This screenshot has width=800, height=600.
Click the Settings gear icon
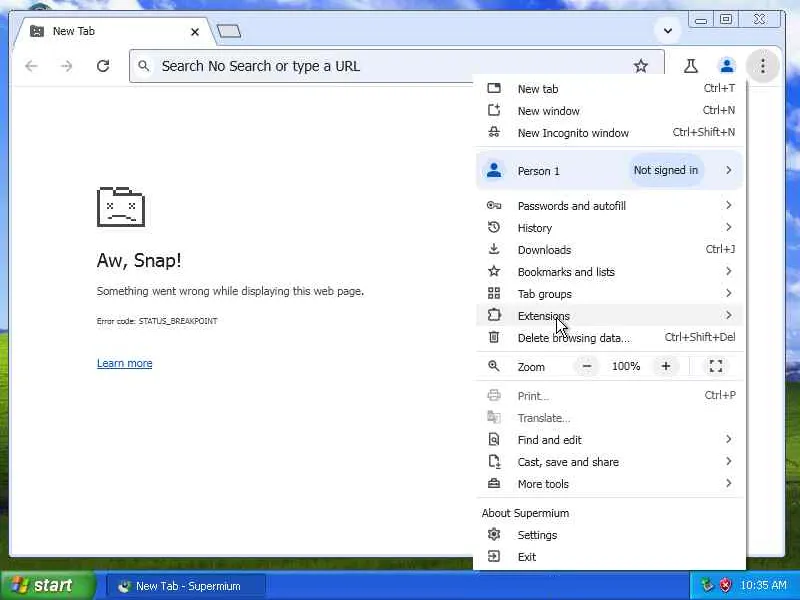click(x=494, y=534)
